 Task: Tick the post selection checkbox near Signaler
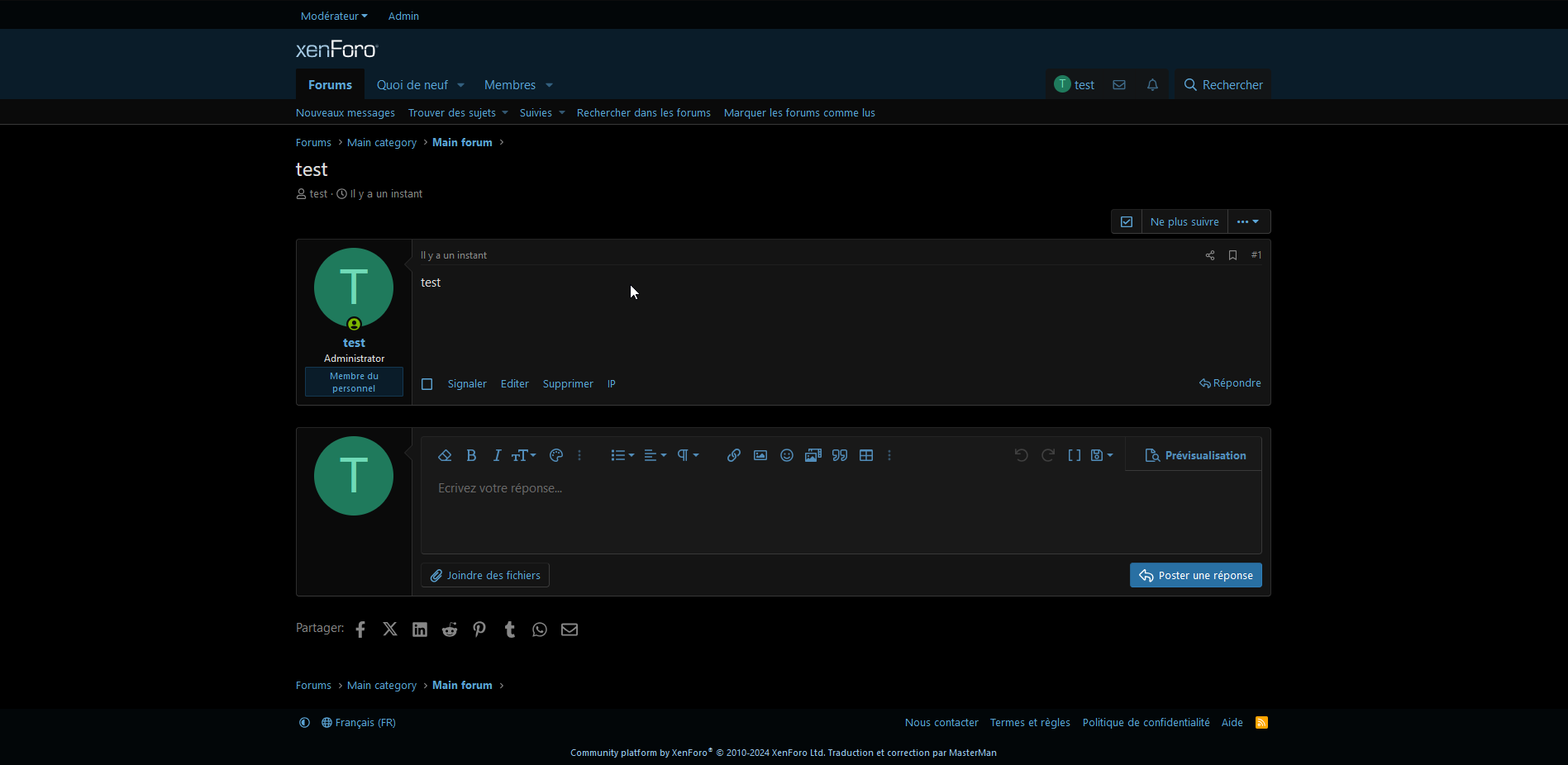pyautogui.click(x=427, y=384)
